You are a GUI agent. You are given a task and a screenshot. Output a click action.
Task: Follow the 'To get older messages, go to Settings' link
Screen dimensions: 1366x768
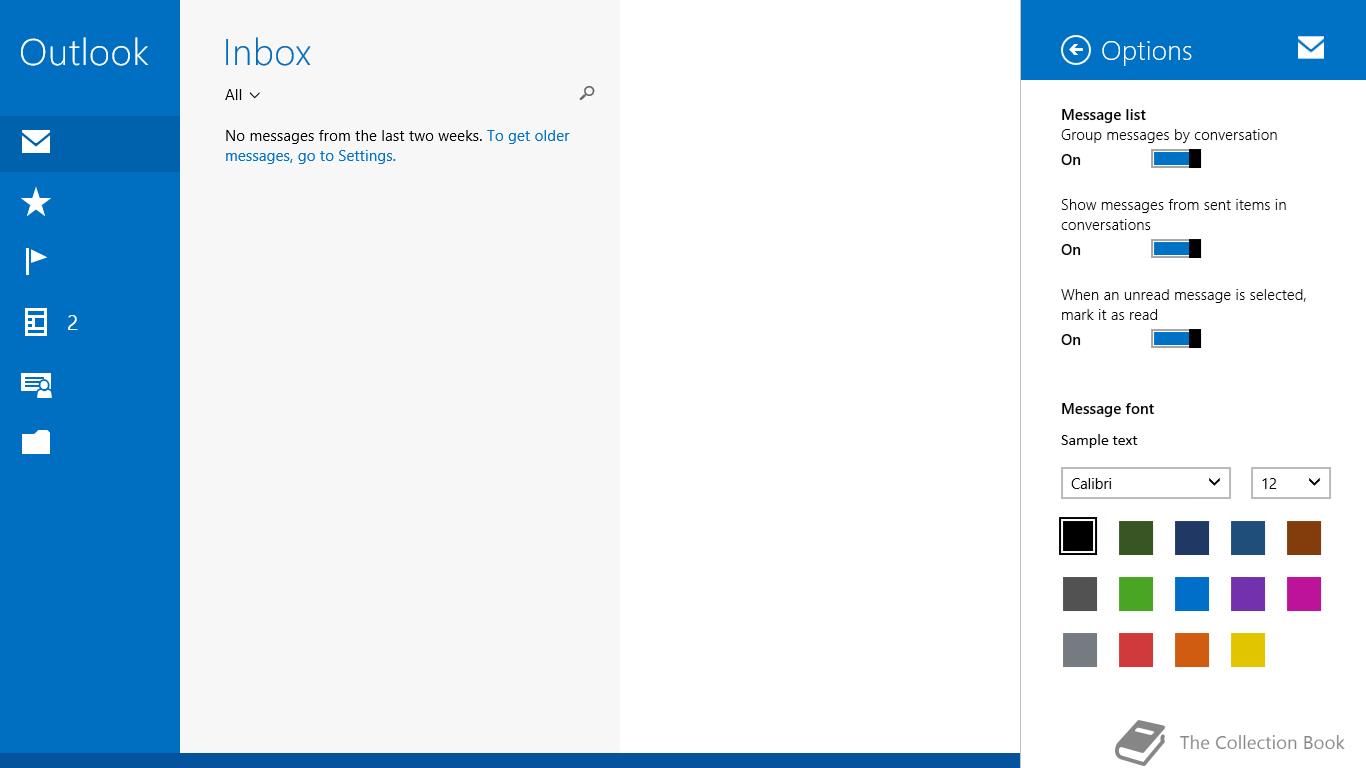click(397, 146)
